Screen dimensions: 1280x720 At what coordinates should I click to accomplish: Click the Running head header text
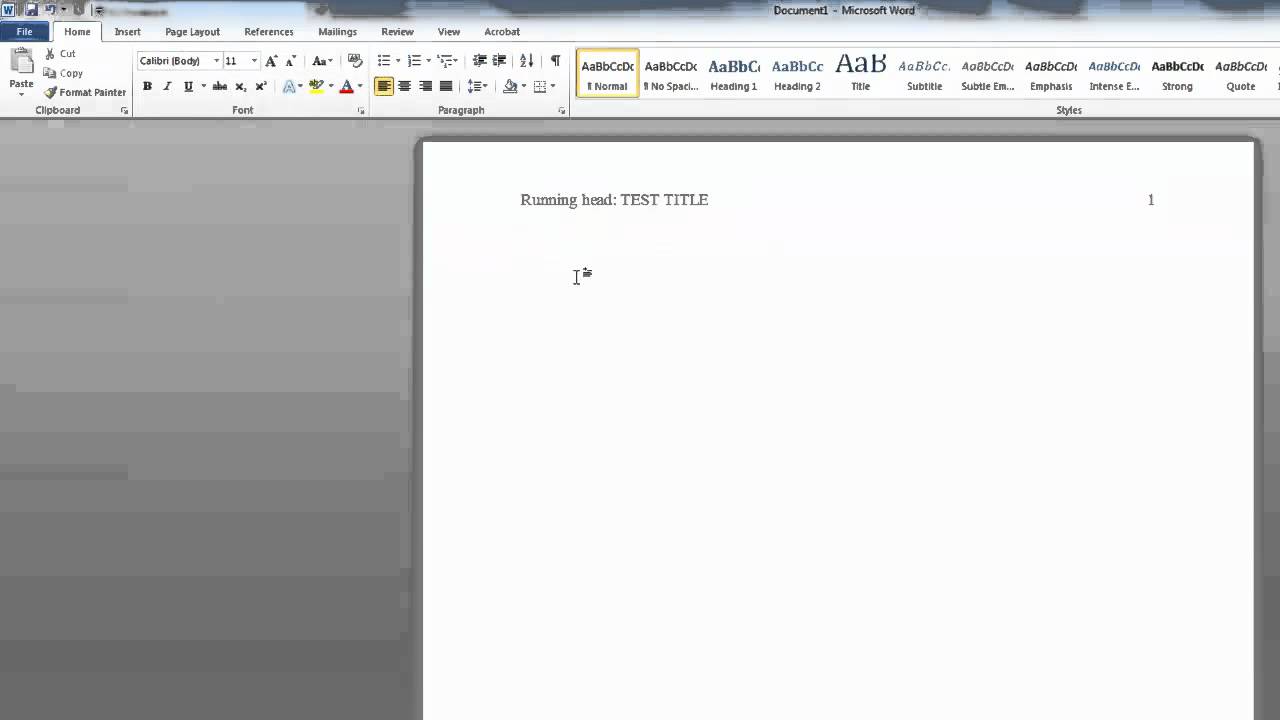(x=614, y=200)
